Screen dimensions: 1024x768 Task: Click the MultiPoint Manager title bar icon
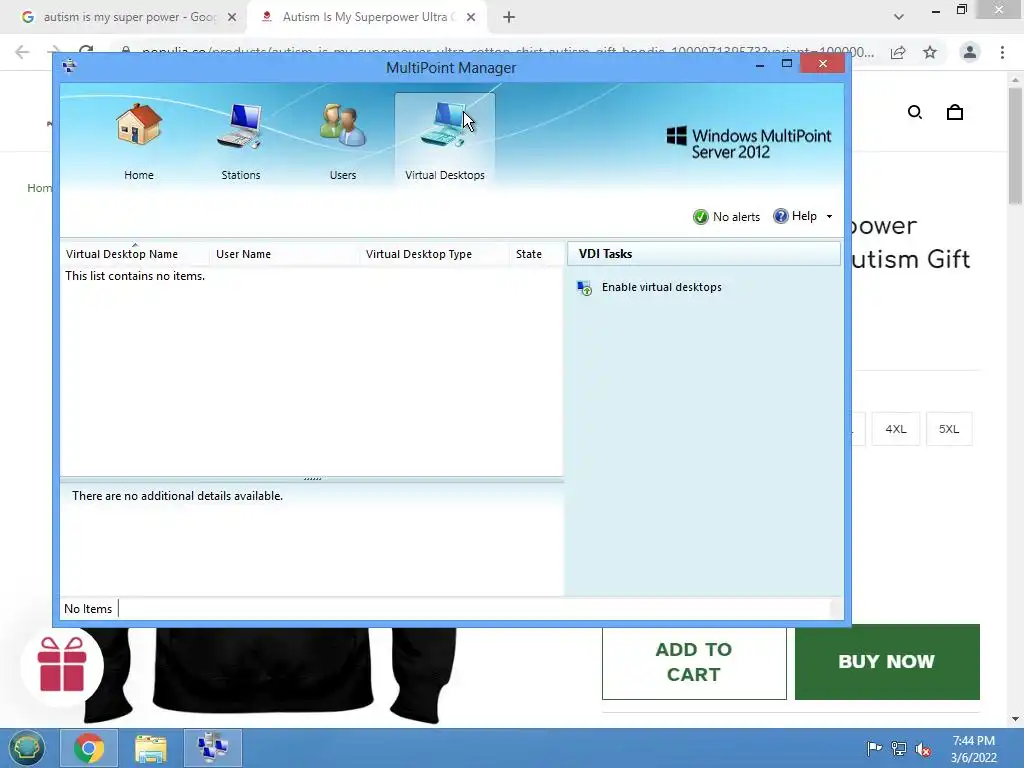click(69, 65)
